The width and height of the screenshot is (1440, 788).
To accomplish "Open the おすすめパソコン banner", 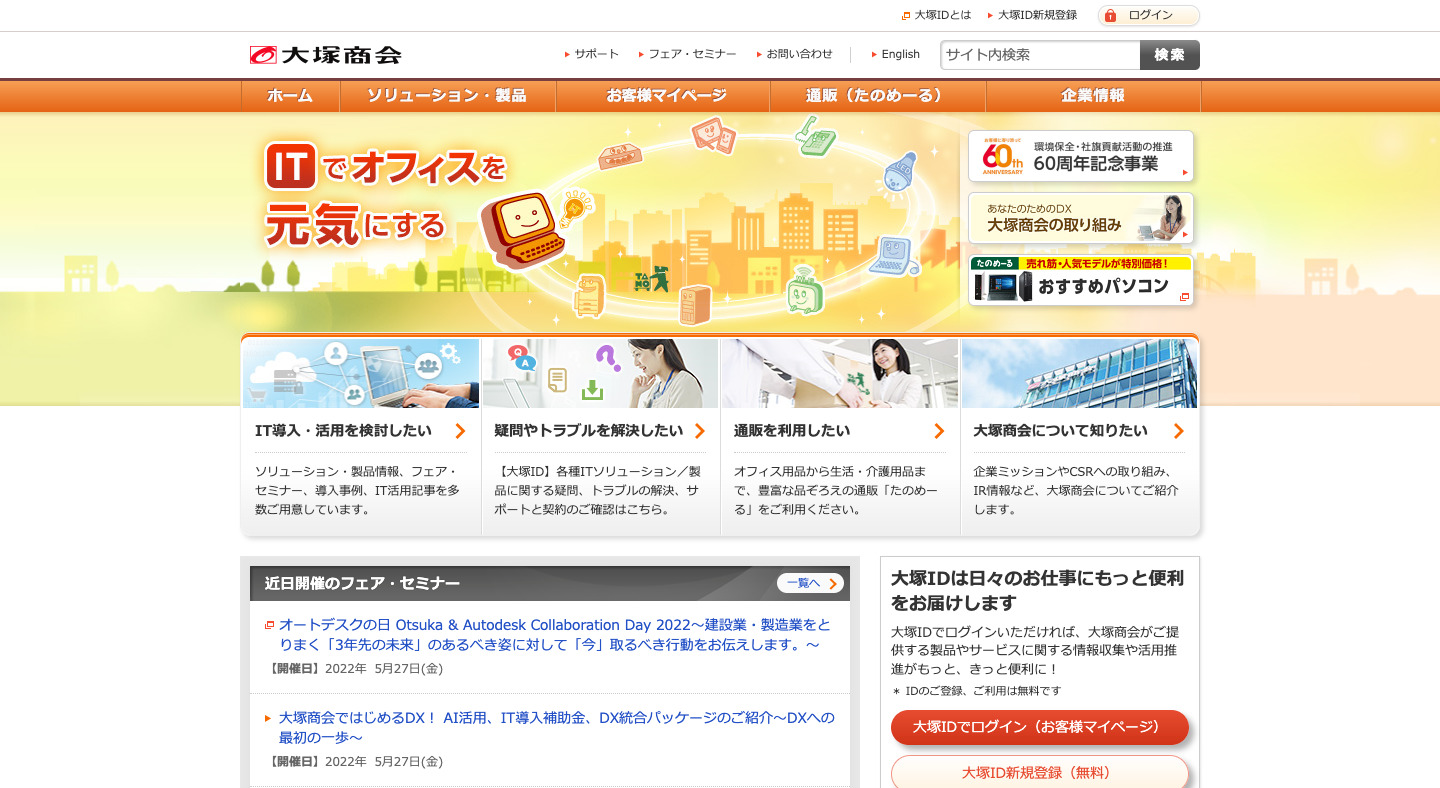I will 1080,281.
